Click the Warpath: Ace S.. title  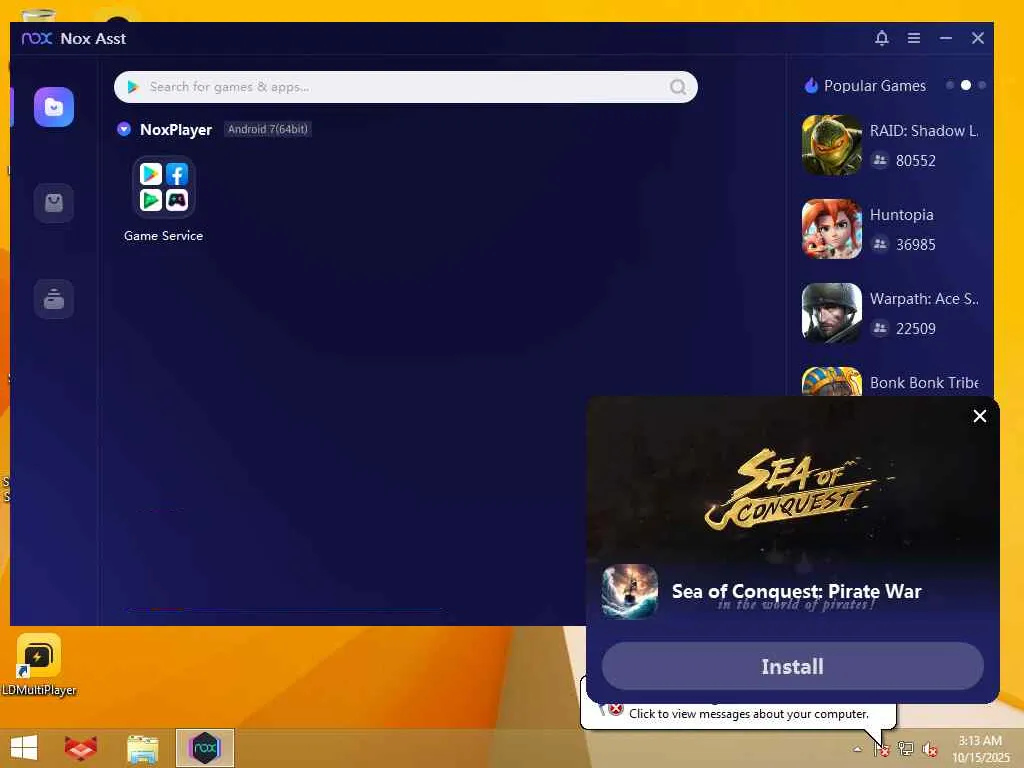923,299
